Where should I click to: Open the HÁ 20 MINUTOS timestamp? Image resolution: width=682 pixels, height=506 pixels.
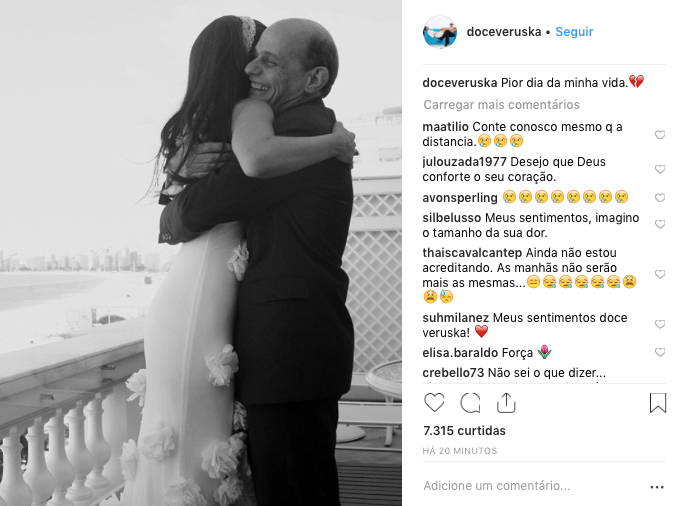460,451
